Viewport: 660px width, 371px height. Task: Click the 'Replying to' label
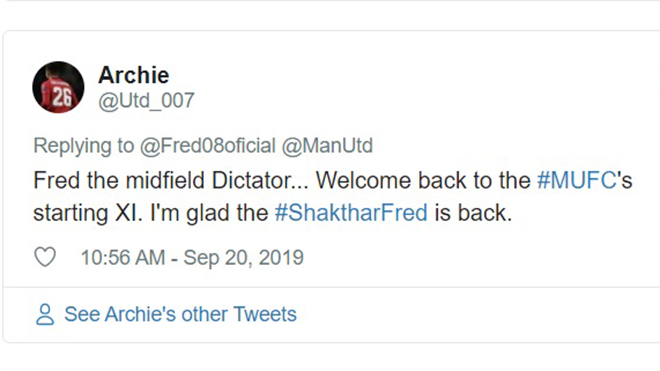pos(83,146)
